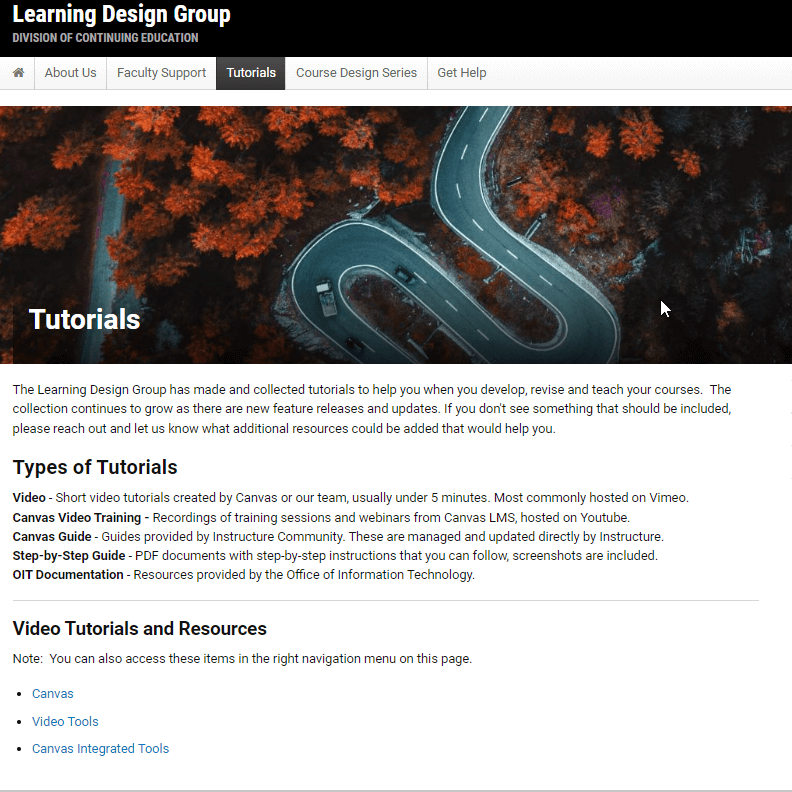The image size is (792, 792).
Task: Select the active Tutorials tab
Action: pos(251,73)
